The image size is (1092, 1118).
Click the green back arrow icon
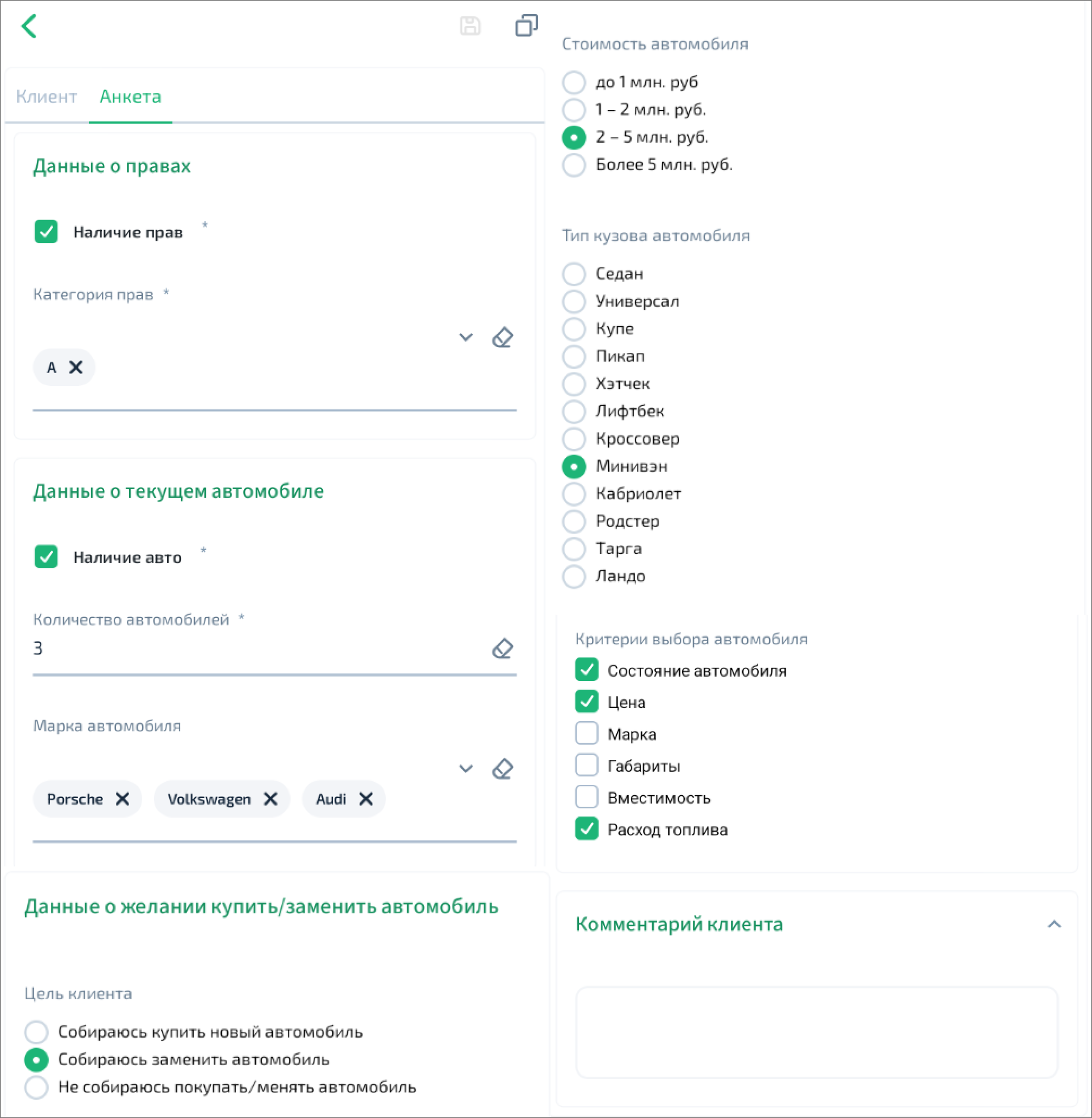pos(29,27)
